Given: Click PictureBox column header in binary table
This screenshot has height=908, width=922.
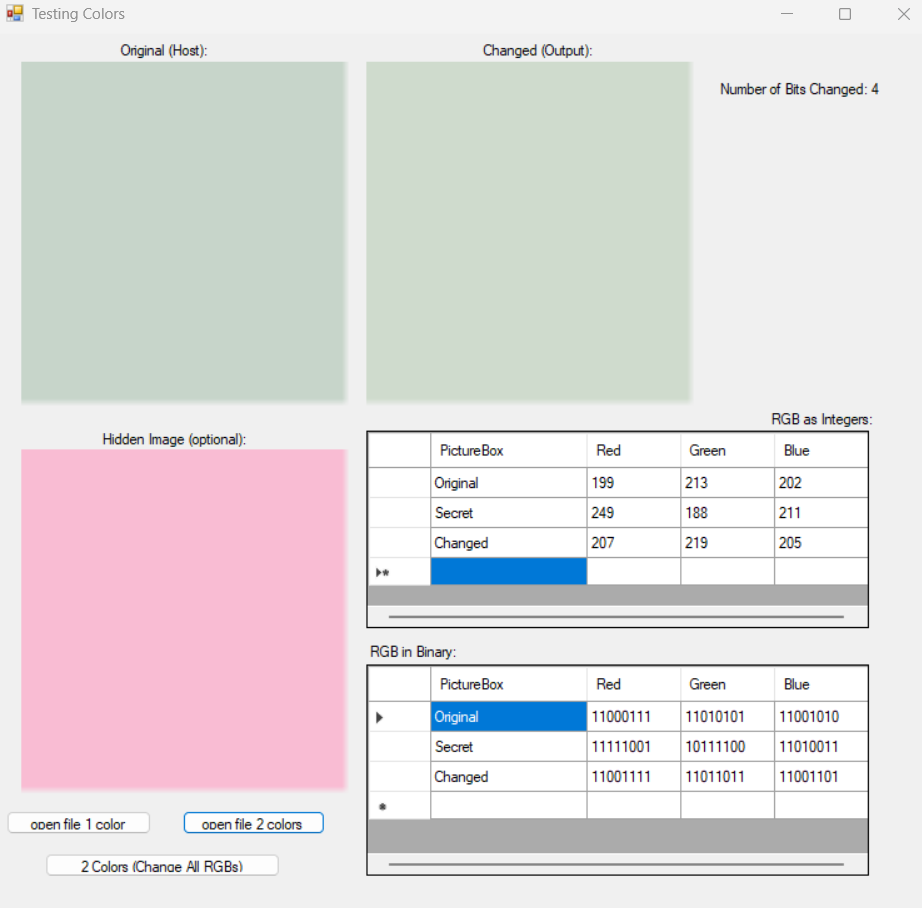Looking at the screenshot, I should pyautogui.click(x=508, y=684).
